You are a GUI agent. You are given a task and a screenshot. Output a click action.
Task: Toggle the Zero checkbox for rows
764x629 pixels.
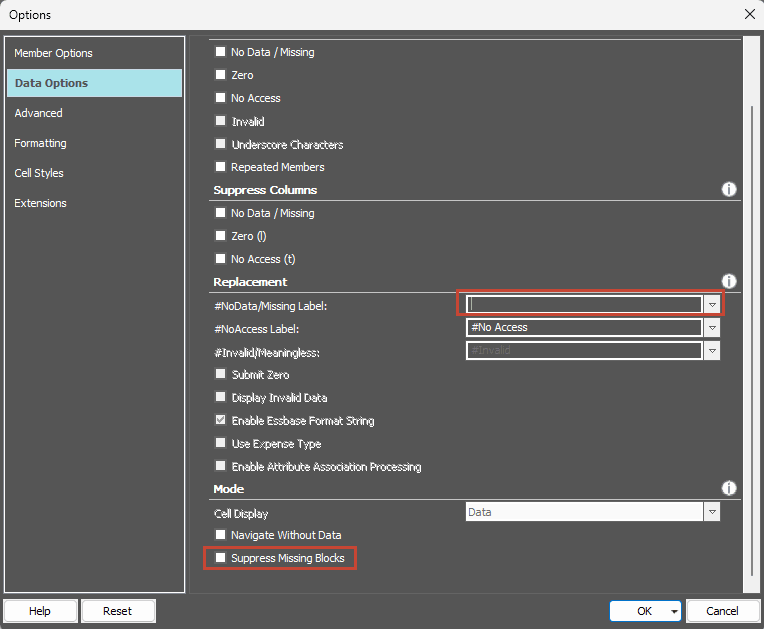(220, 75)
